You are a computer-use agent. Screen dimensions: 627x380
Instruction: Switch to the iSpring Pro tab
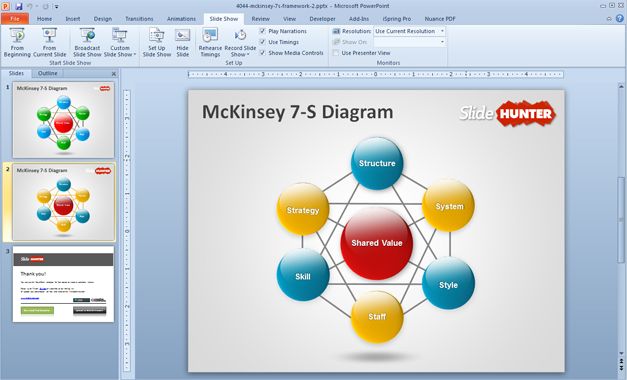(x=397, y=19)
